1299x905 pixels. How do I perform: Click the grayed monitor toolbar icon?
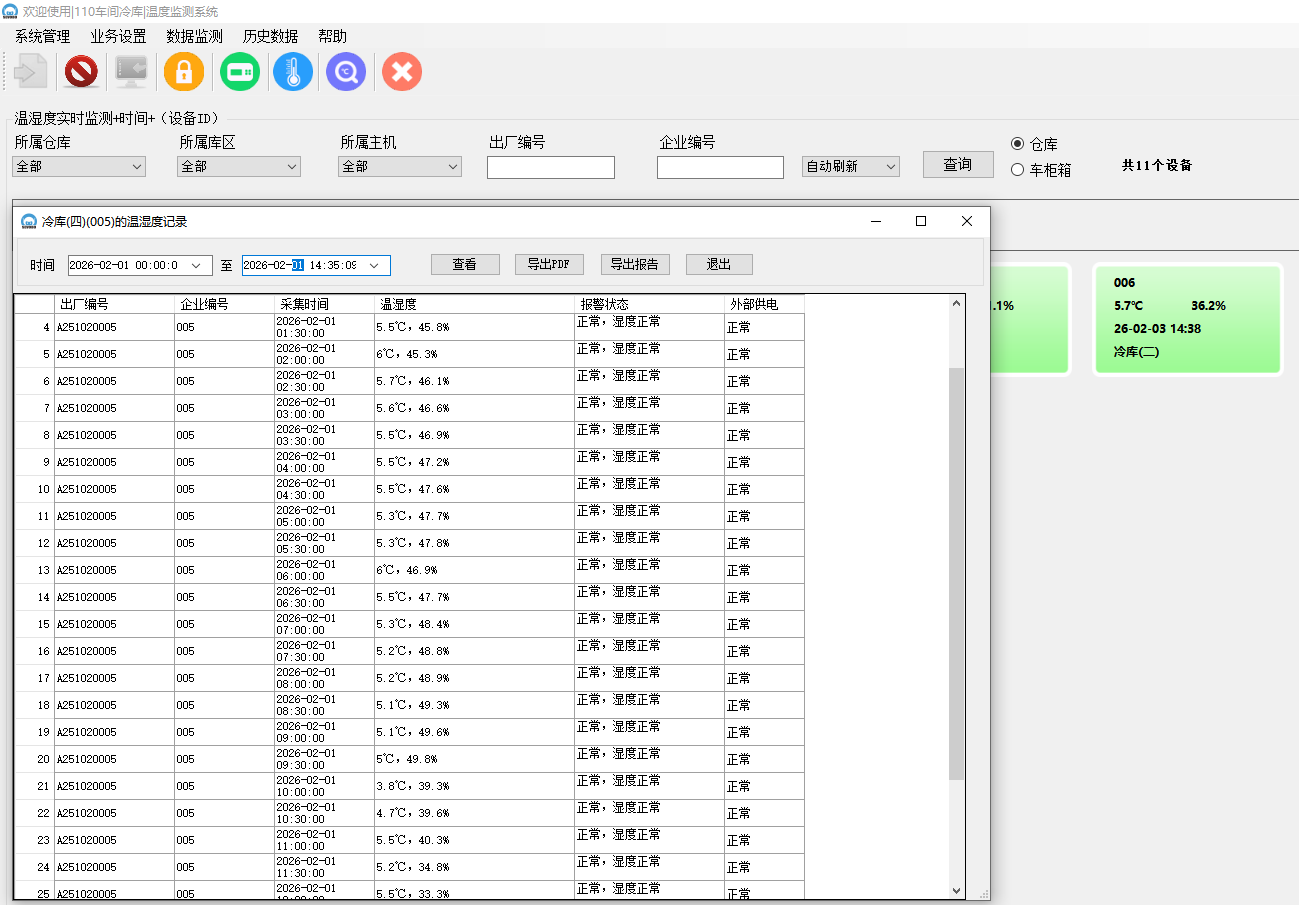pyautogui.click(x=131, y=72)
